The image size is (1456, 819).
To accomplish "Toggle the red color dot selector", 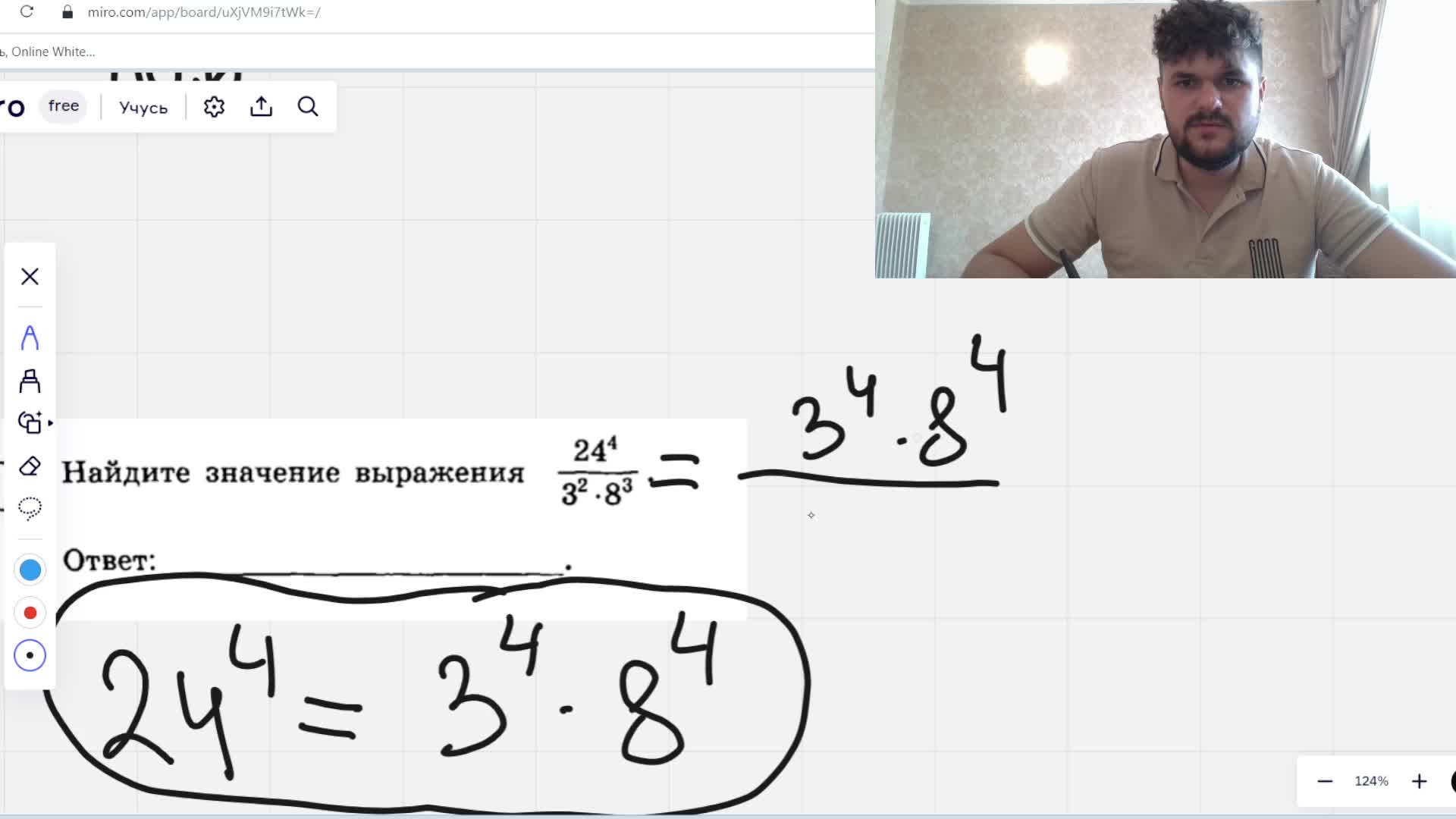I will coord(29,613).
